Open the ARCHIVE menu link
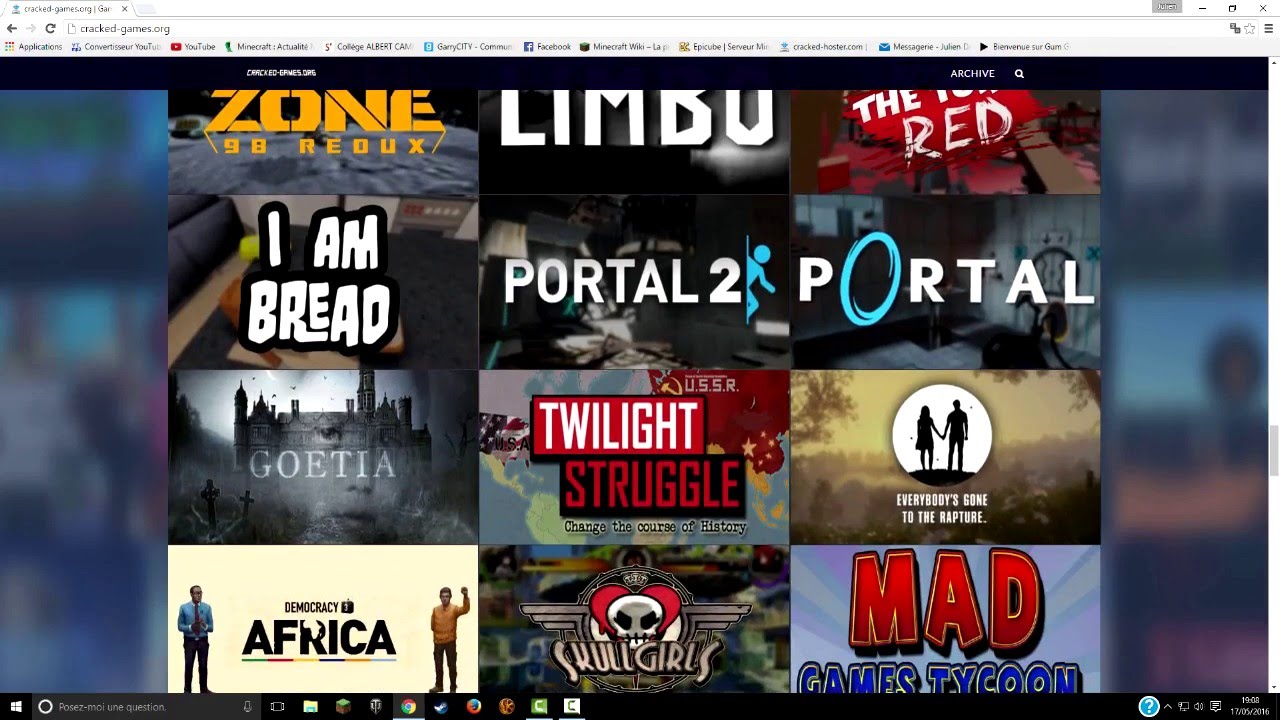The width and height of the screenshot is (1280, 720). pos(972,73)
